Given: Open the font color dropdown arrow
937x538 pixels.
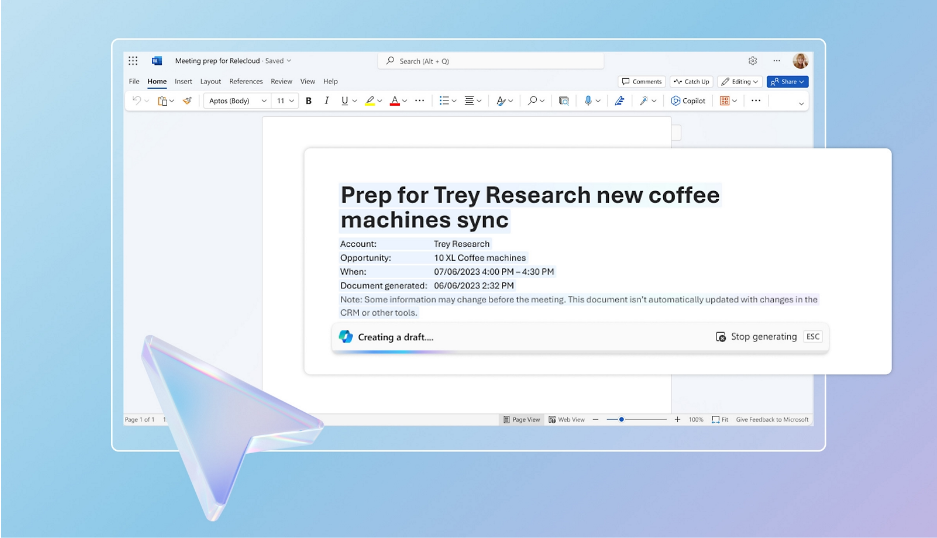Looking at the screenshot, I should (405, 101).
